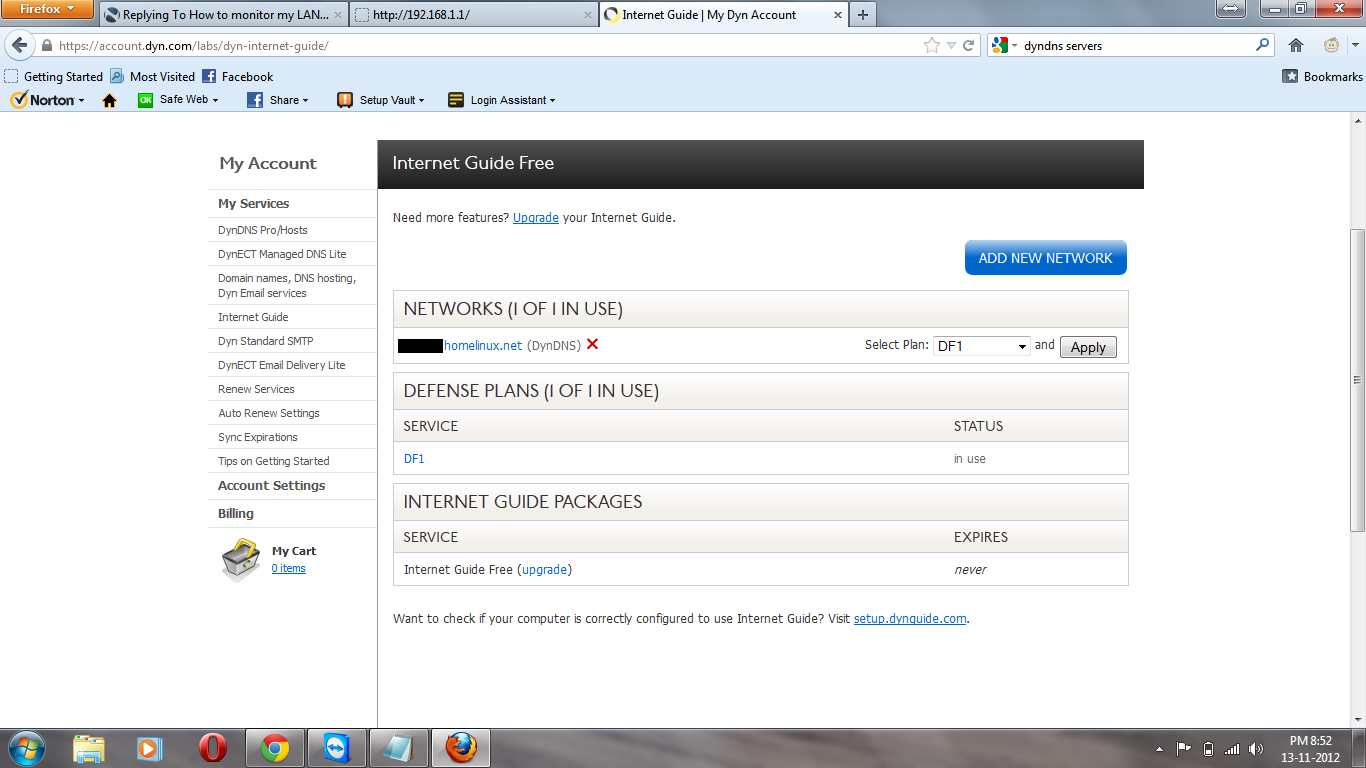This screenshot has height=768, width=1366.
Task: Open the Bookmarks toolbar button
Action: 1323,76
